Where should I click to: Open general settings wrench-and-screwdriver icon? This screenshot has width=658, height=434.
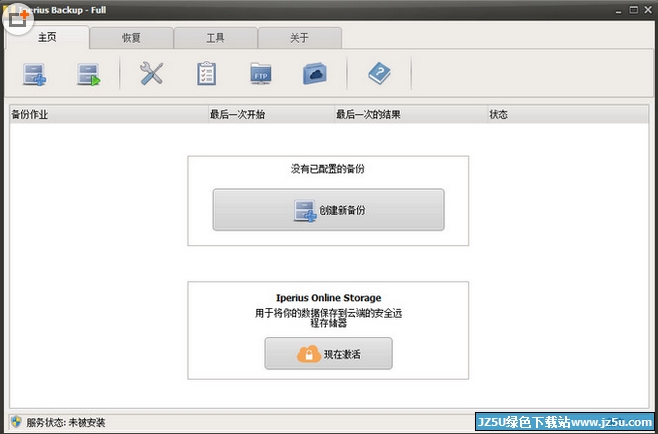(x=151, y=73)
